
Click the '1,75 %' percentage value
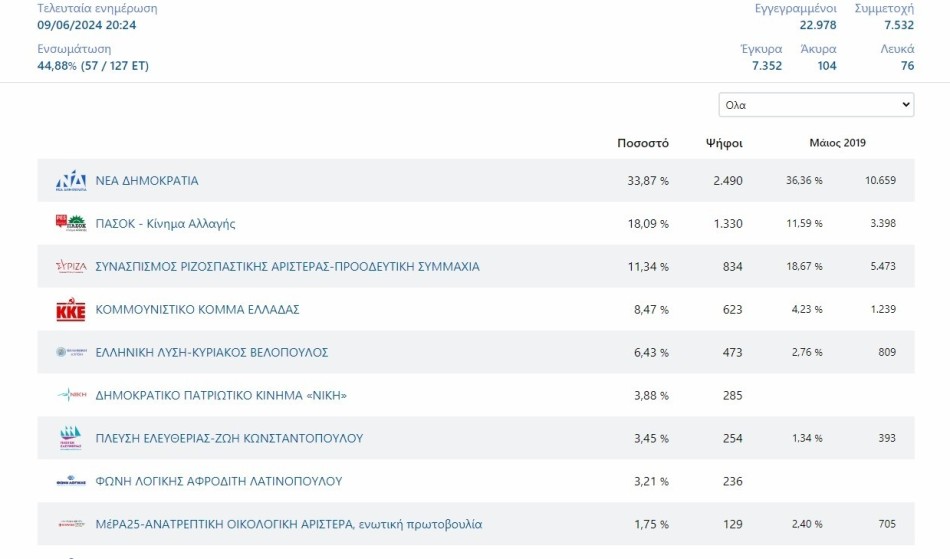tap(651, 524)
